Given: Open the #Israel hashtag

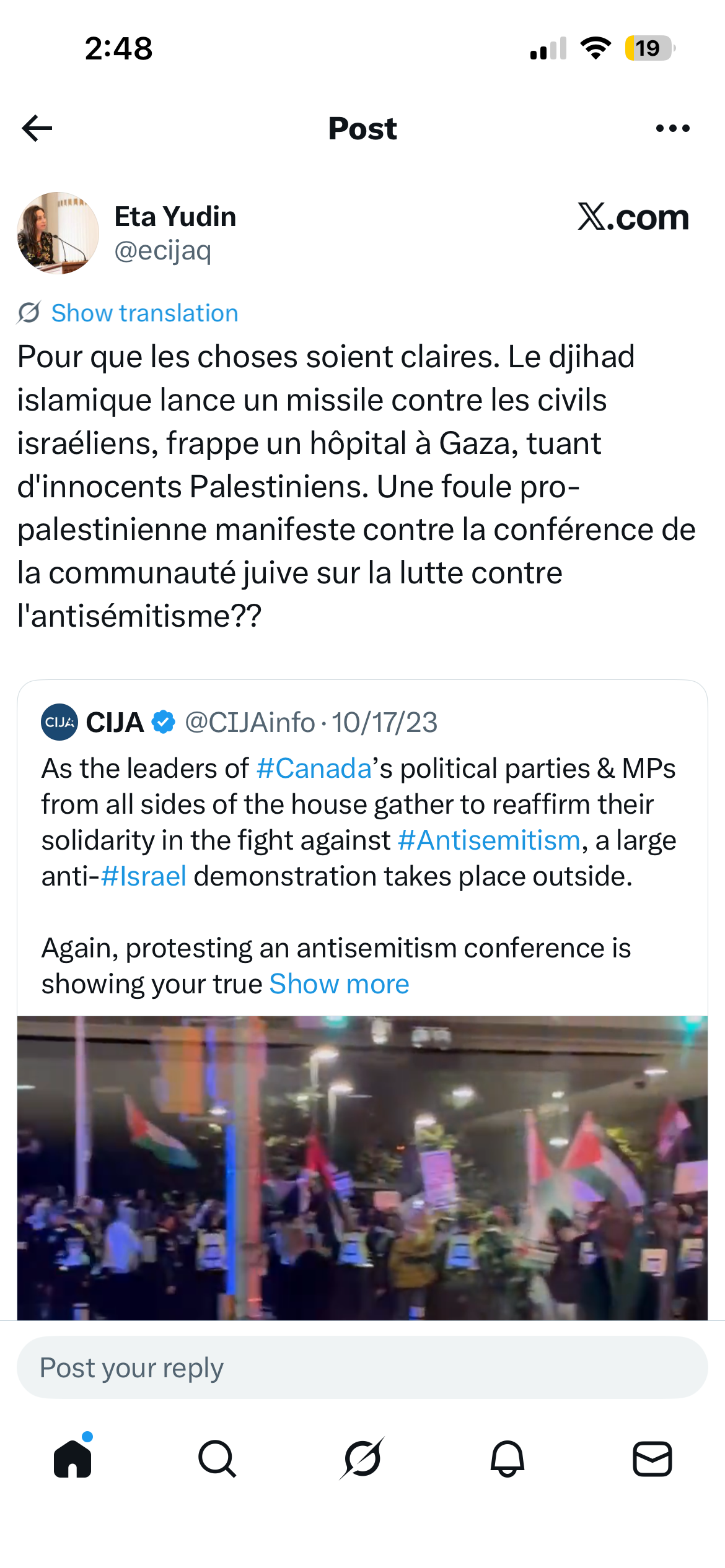Looking at the screenshot, I should point(143,876).
